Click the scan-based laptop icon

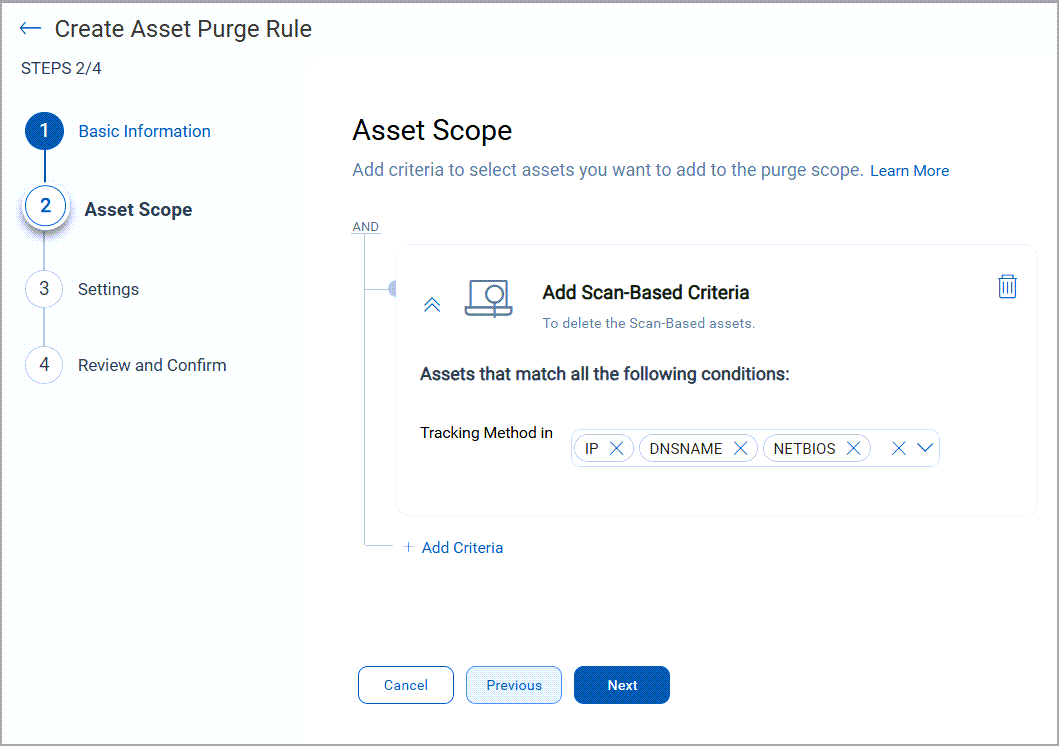[488, 298]
